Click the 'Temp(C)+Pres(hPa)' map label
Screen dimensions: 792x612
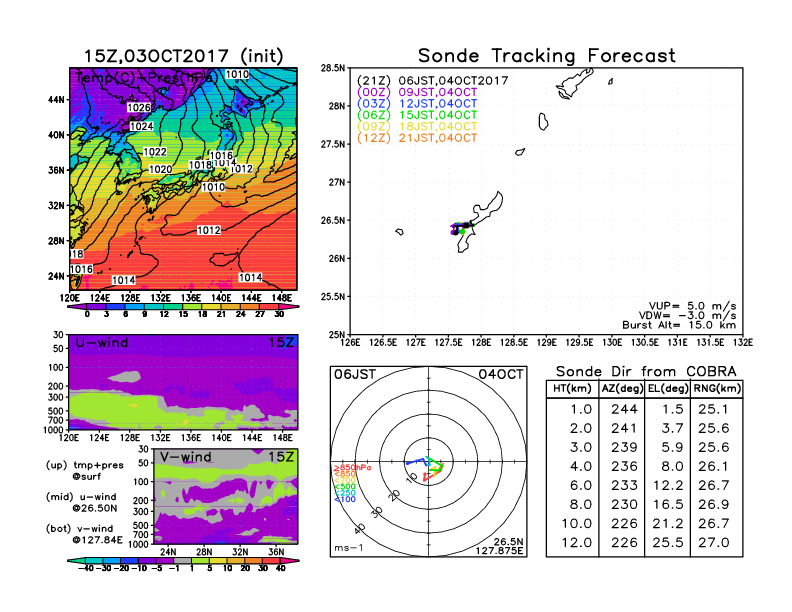pyautogui.click(x=147, y=78)
